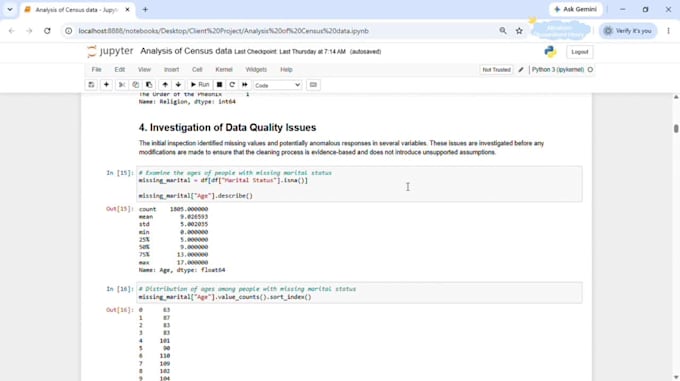The image size is (680, 381).
Task: Cut selected cells with the scissors icon
Action: tap(122, 85)
